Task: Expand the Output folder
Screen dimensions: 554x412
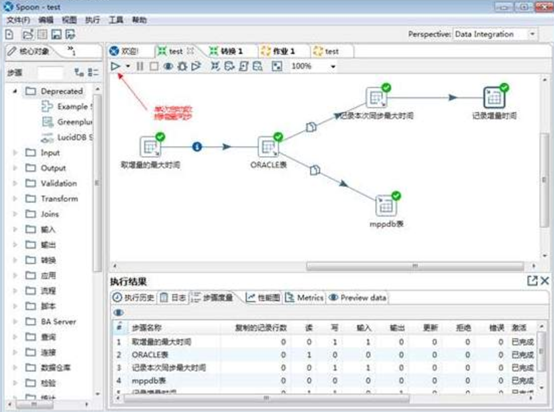Action: [15, 168]
